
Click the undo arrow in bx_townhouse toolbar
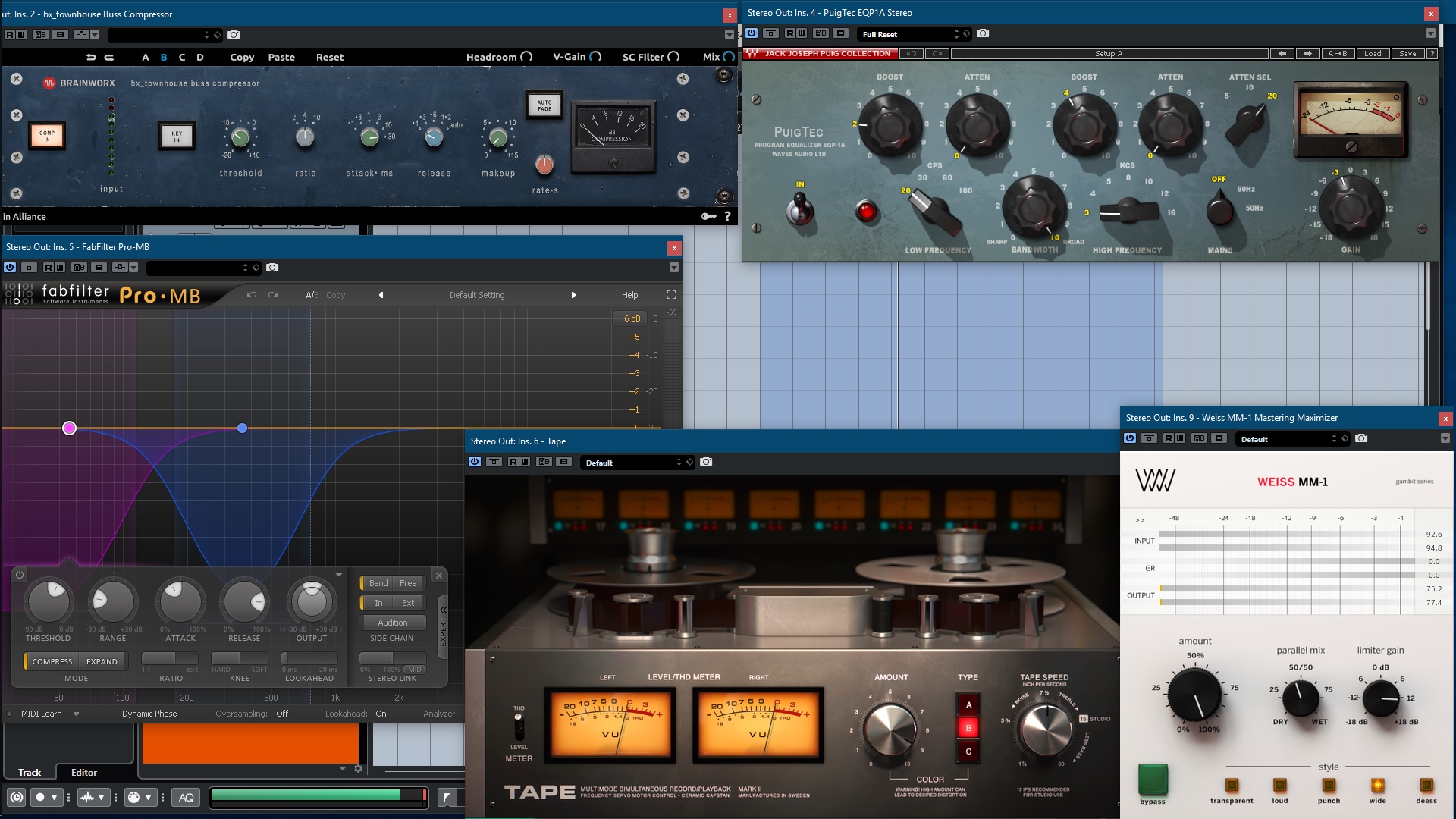click(x=91, y=57)
